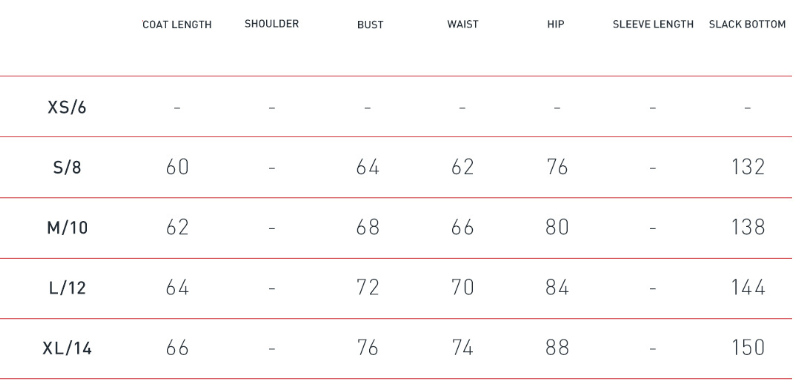Click the M/10 bust value 68

[367, 227]
